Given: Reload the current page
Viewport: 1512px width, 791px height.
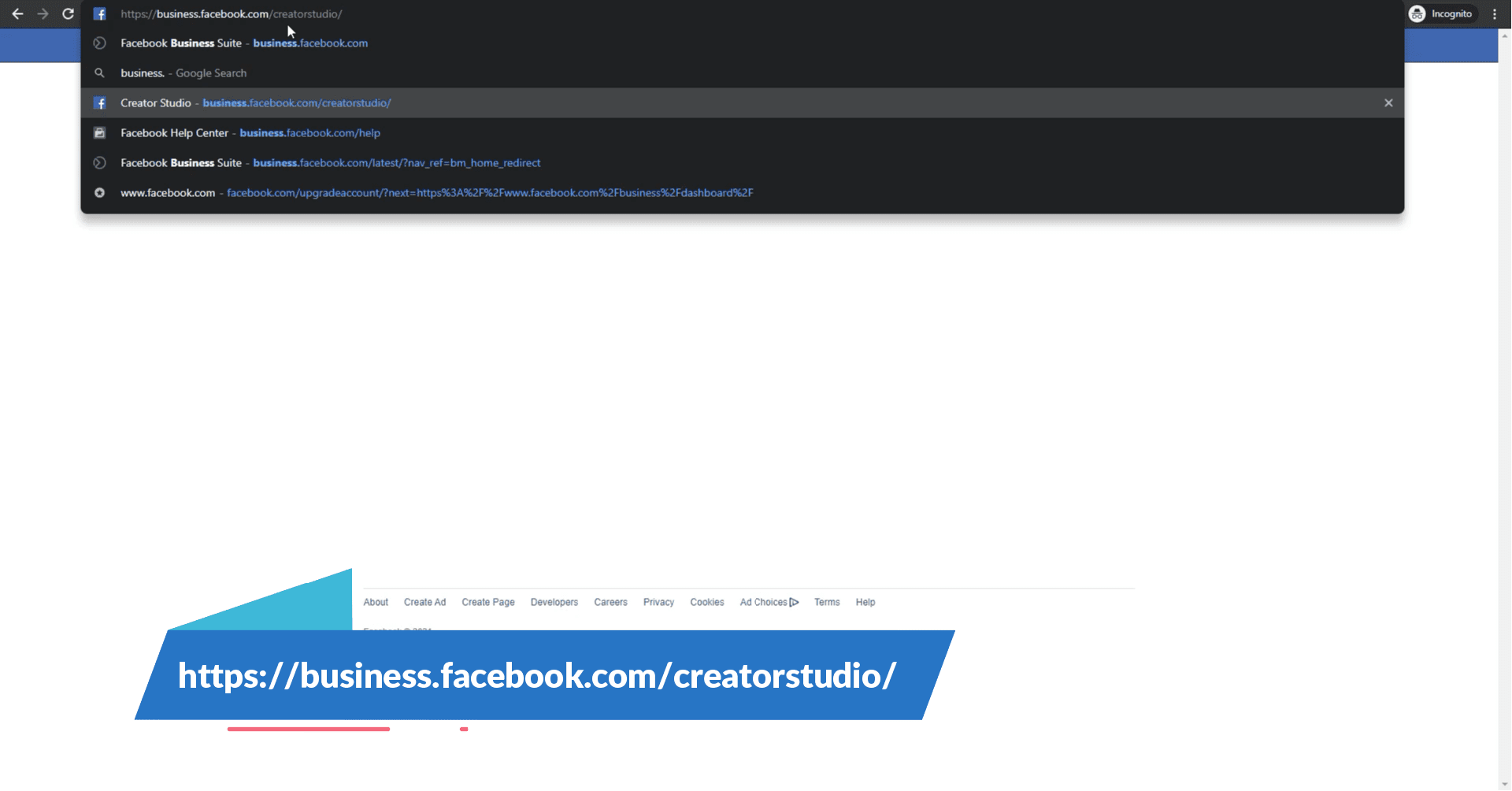Looking at the screenshot, I should [69, 13].
